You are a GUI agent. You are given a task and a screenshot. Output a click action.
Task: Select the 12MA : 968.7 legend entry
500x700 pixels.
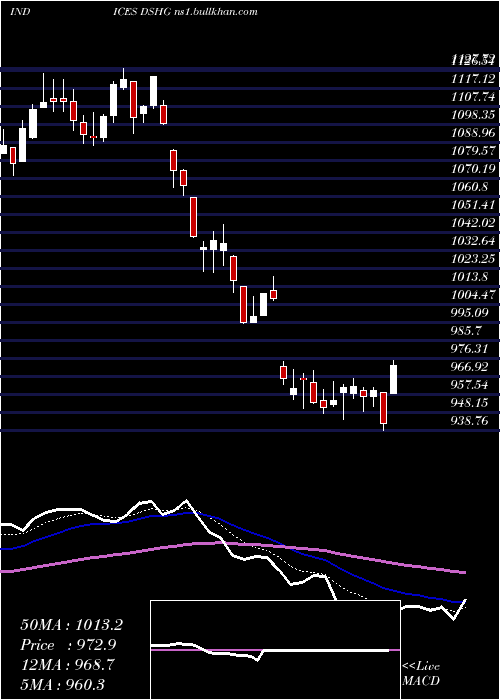tap(67, 665)
